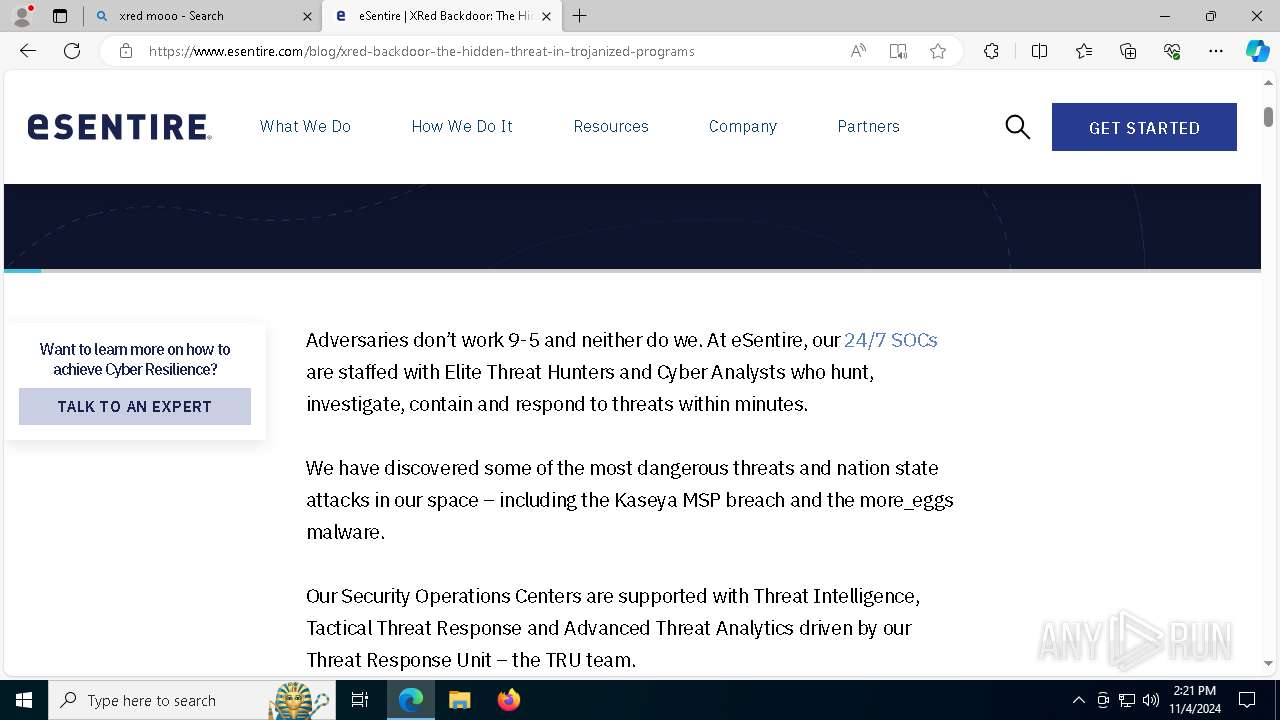Toggle the split screen view
Screen dimensions: 1280x720
(1039, 51)
